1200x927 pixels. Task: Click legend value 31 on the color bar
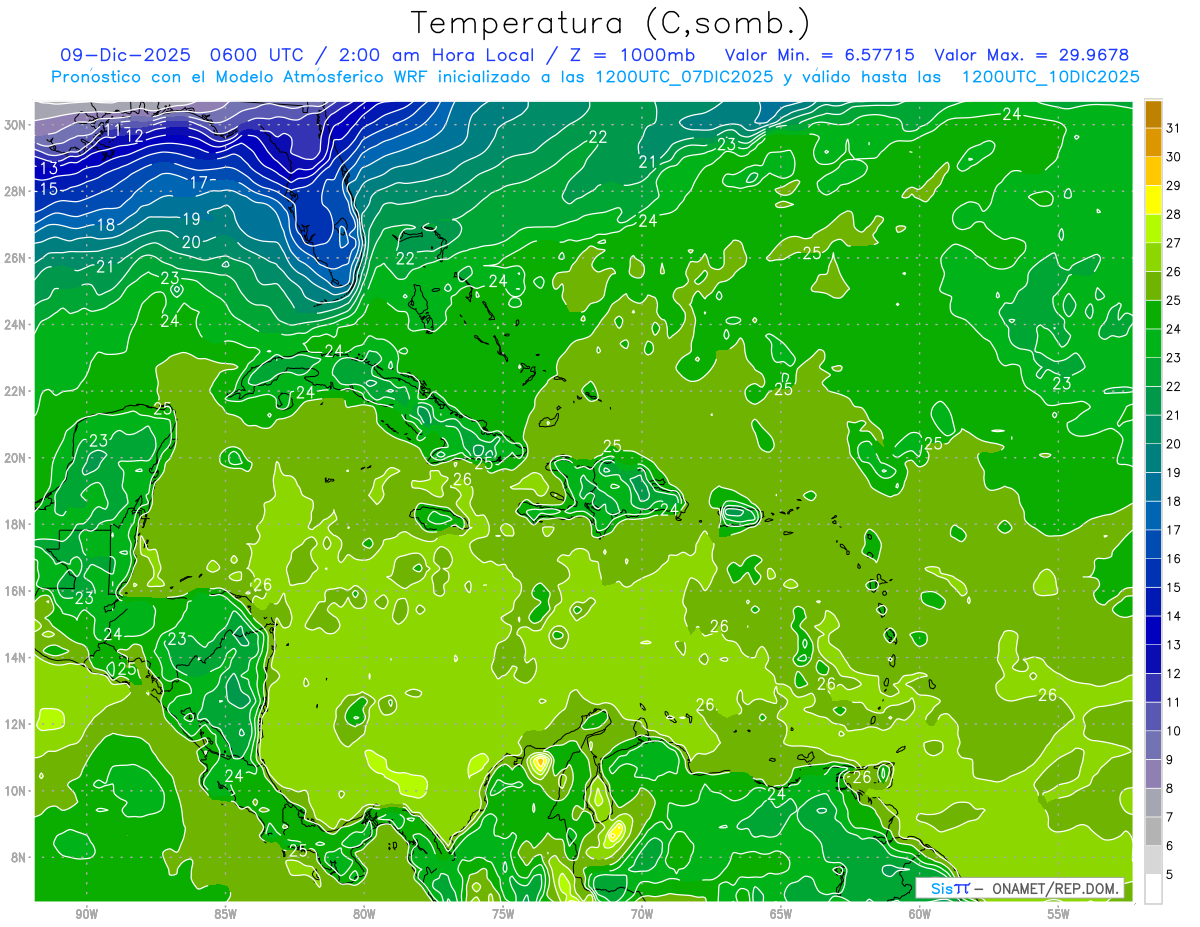pos(1173,127)
